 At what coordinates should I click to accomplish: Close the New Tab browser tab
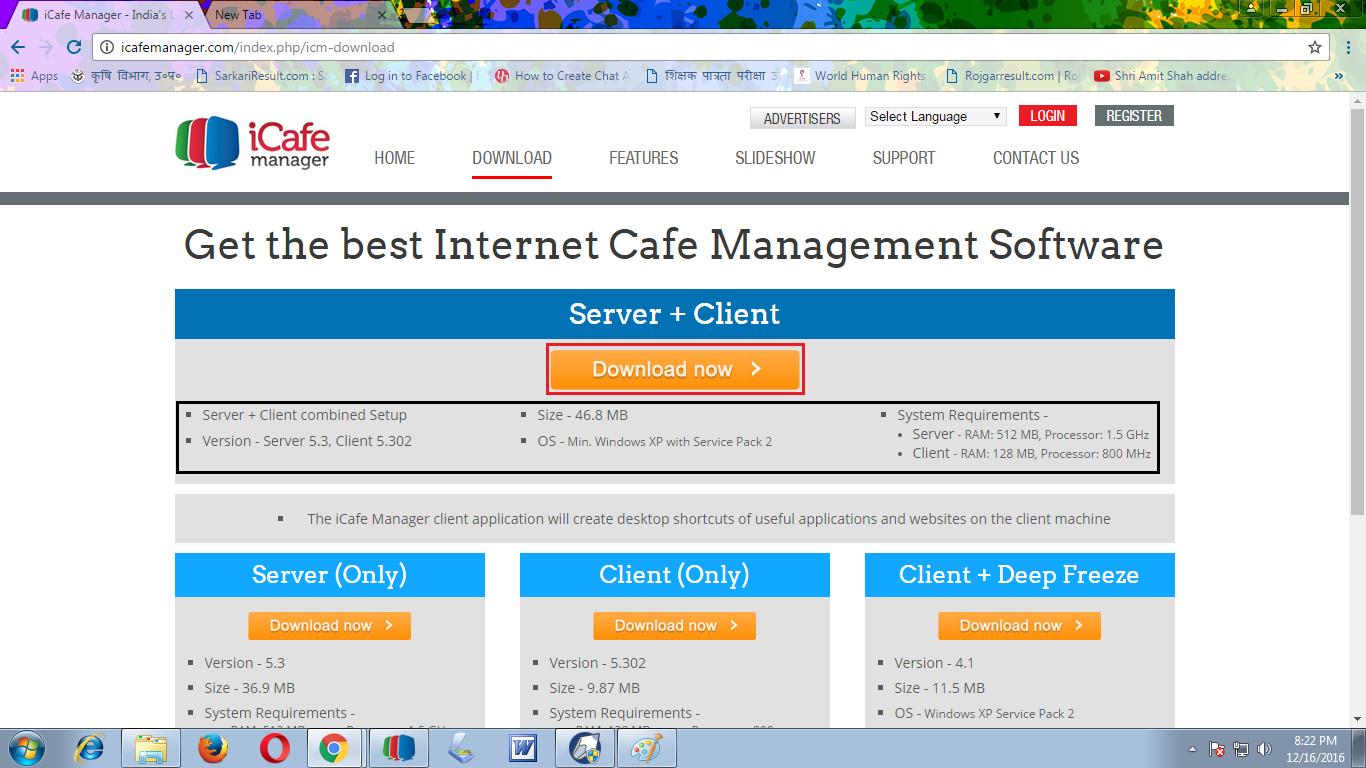tap(381, 15)
